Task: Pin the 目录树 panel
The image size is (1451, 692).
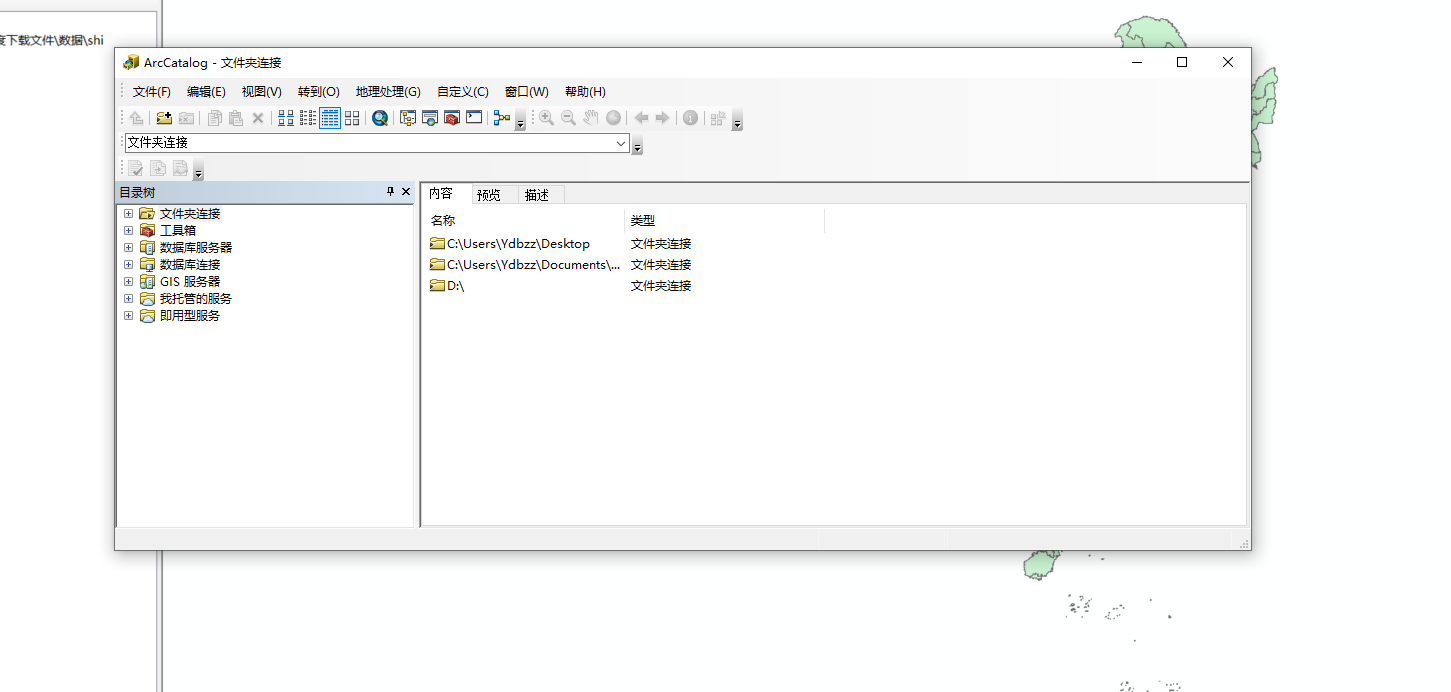Action: click(x=389, y=191)
